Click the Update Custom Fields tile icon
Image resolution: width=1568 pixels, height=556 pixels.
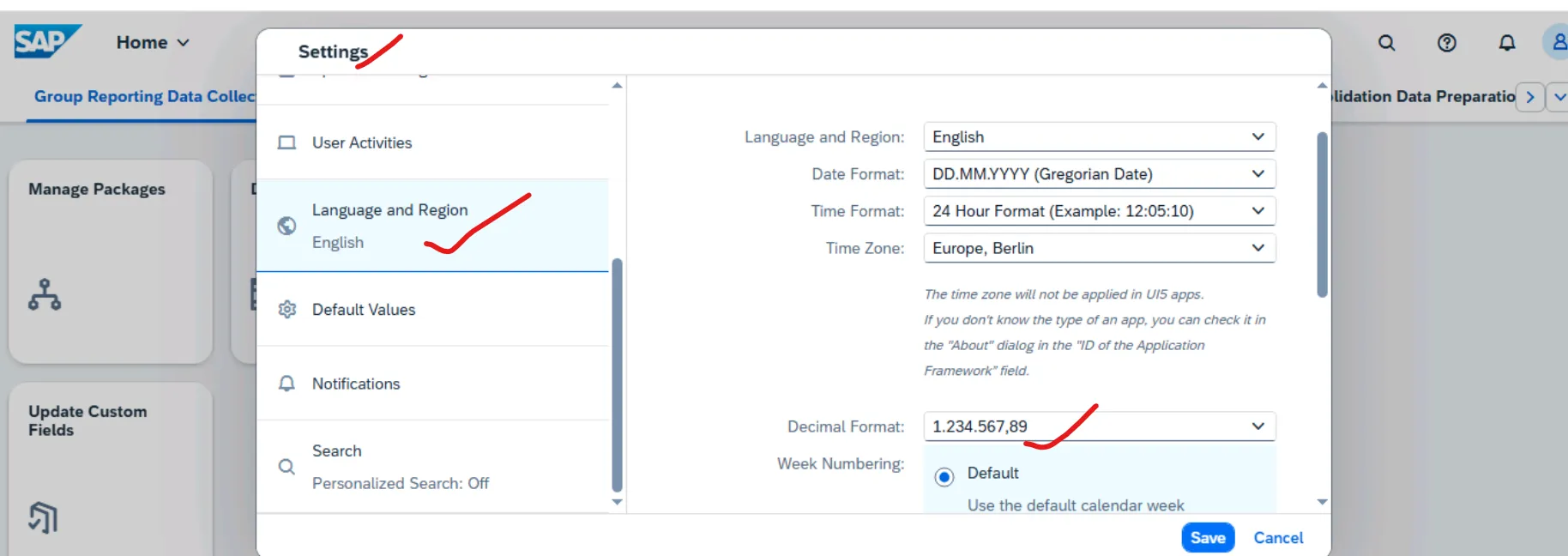tap(43, 517)
